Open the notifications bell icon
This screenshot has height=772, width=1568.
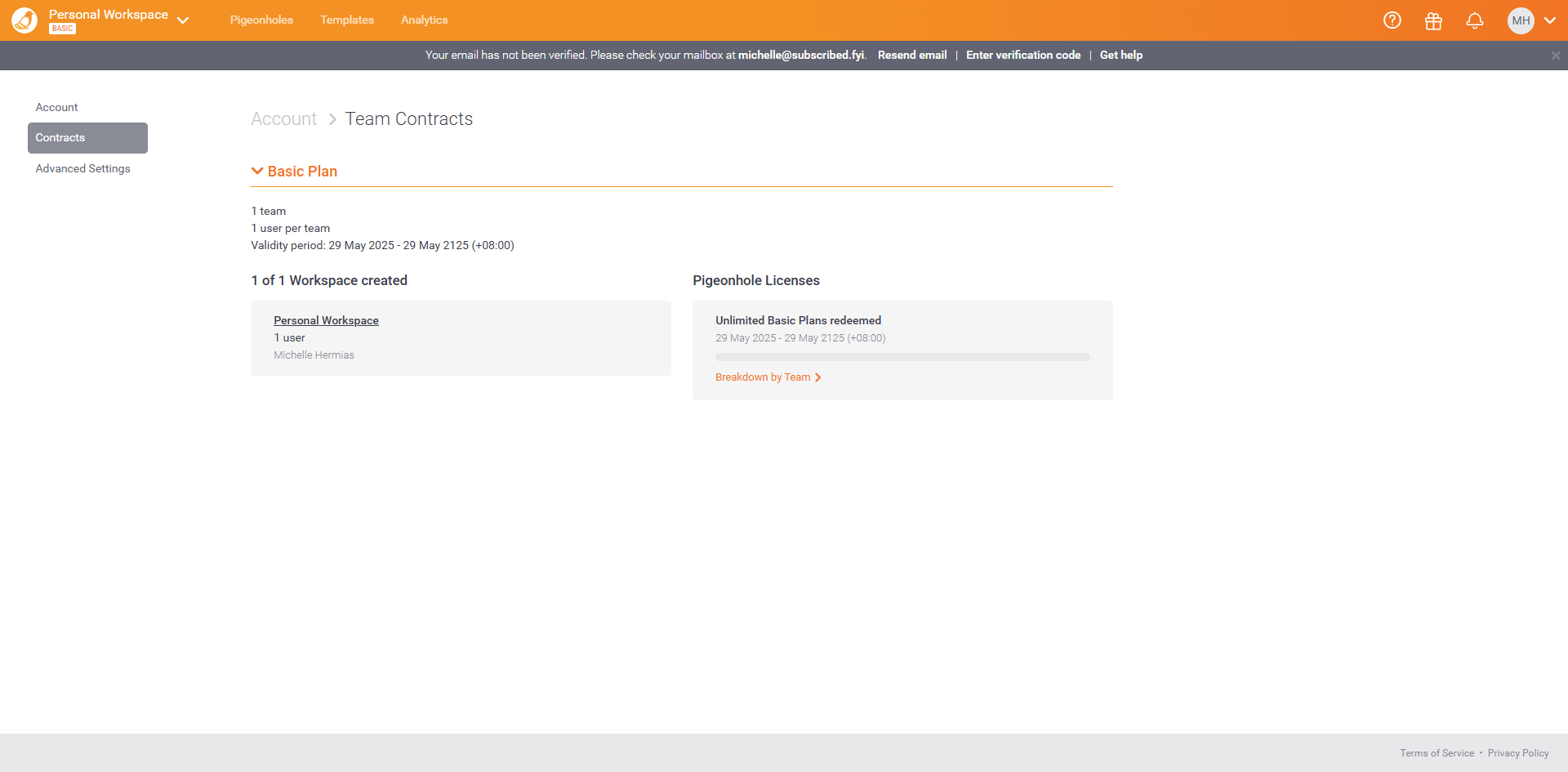[1474, 21]
